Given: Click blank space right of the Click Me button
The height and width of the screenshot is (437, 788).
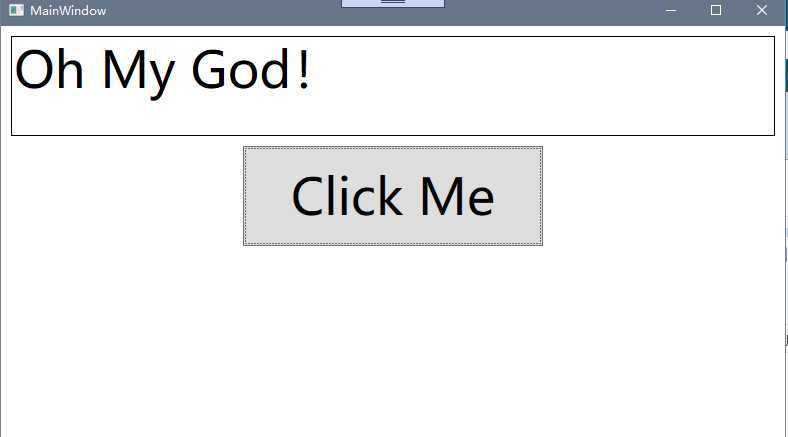Looking at the screenshot, I should click(663, 196).
